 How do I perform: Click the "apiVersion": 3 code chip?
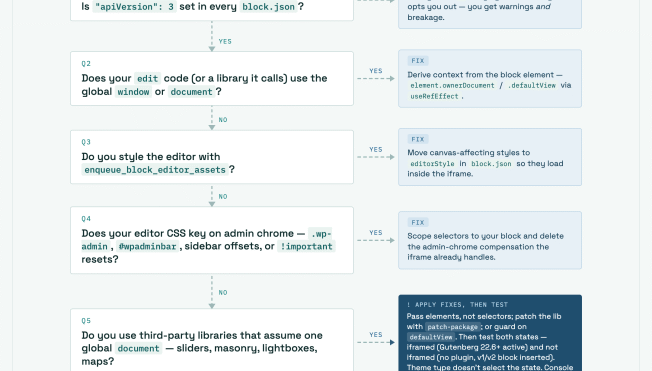click(x=135, y=7)
